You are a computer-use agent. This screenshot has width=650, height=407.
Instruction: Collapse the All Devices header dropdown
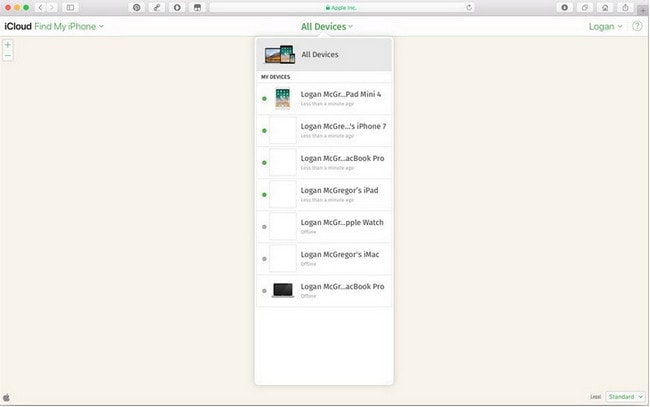pos(327,27)
